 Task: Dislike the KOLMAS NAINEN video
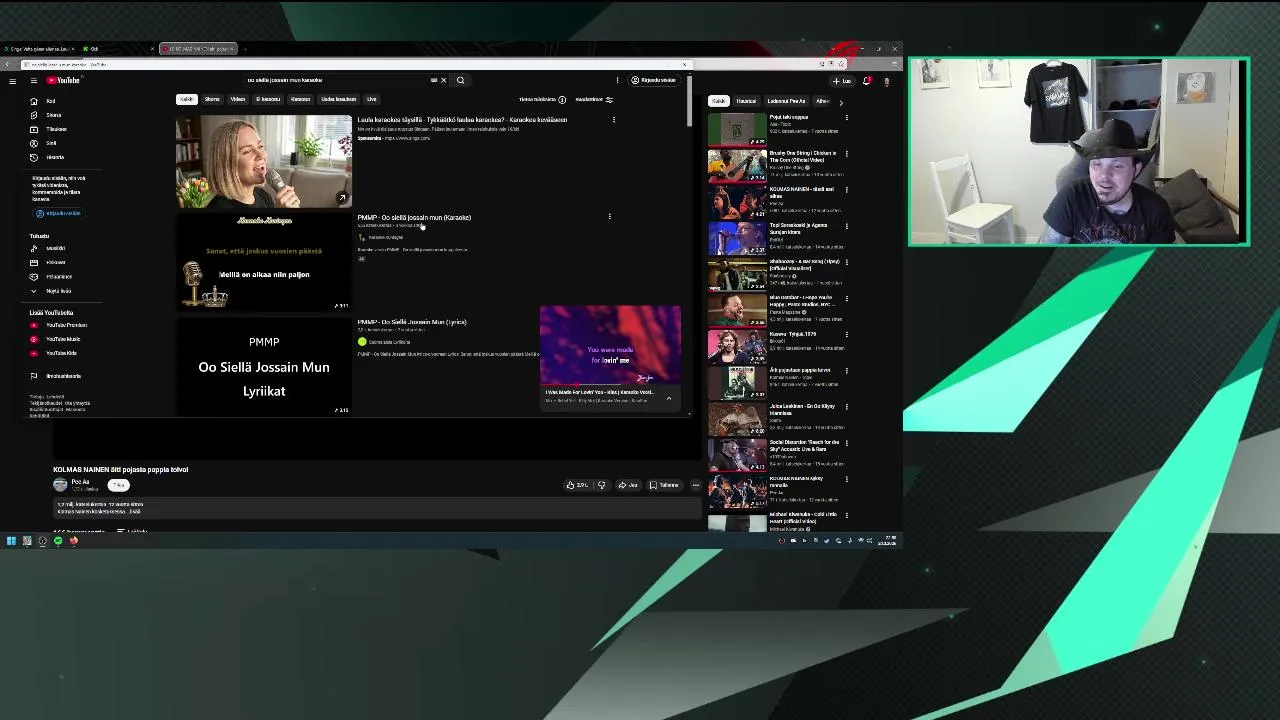pos(601,485)
